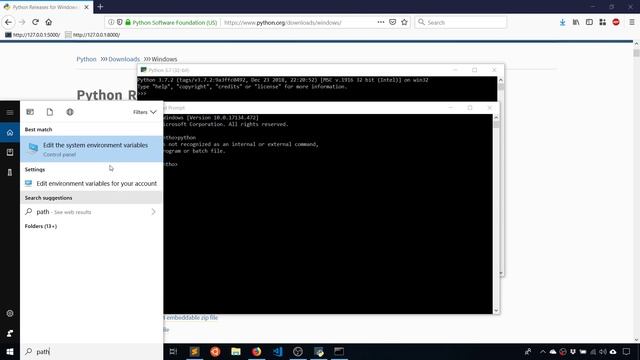
Task: Expand the path suggestion arrow
Action: click(x=153, y=212)
